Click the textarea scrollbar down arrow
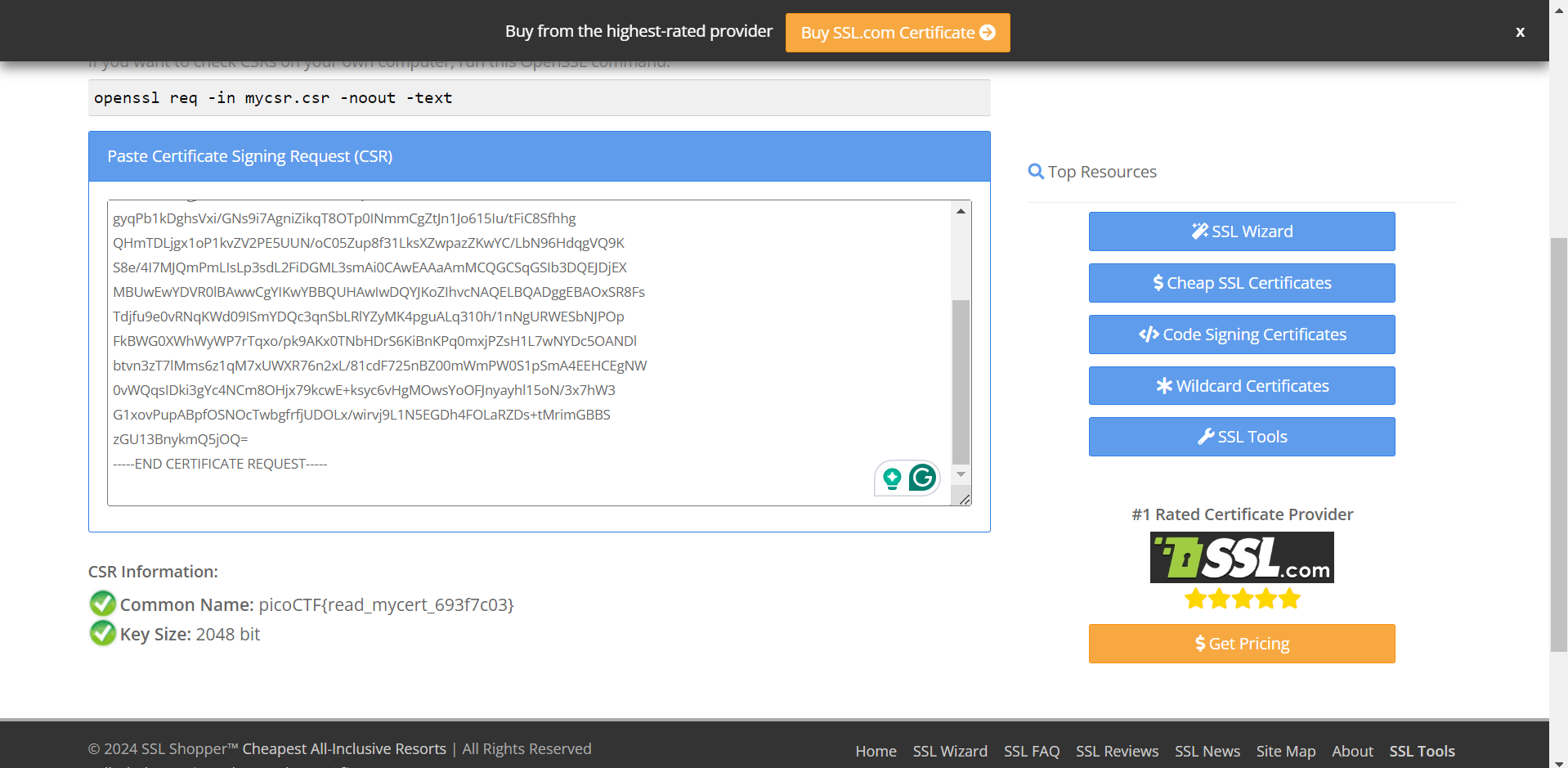Screen dimensions: 1568x768 coord(961,474)
